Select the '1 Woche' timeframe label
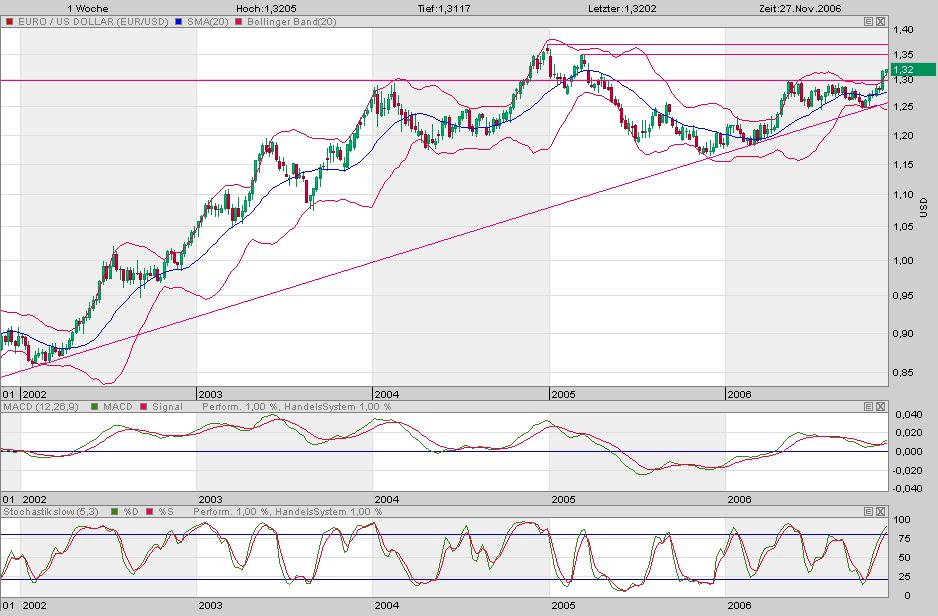This screenshot has height=616, width=938. tap(88, 7)
